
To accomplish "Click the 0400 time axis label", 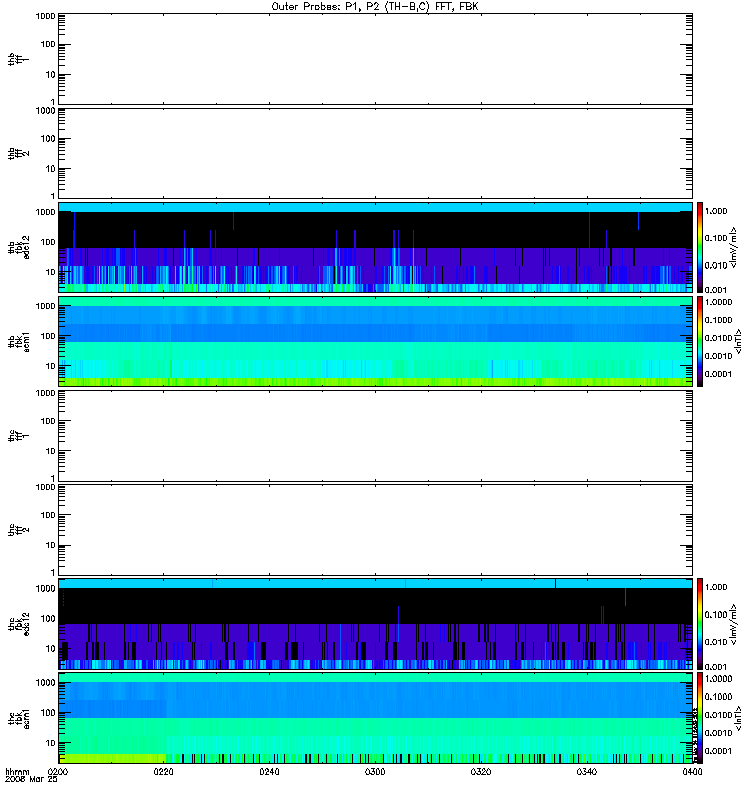I will pyautogui.click(x=692, y=772).
